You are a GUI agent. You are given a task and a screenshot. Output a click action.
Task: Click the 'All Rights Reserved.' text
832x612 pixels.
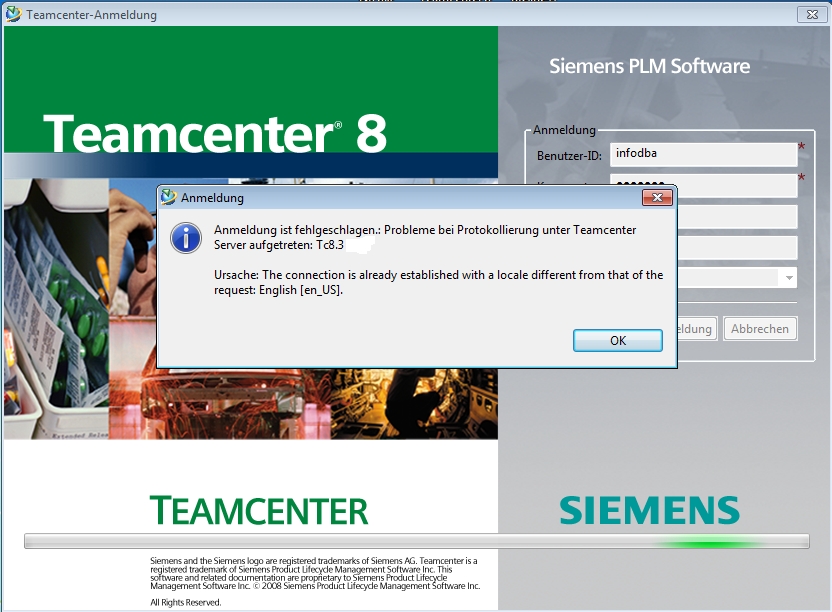pyautogui.click(x=186, y=602)
